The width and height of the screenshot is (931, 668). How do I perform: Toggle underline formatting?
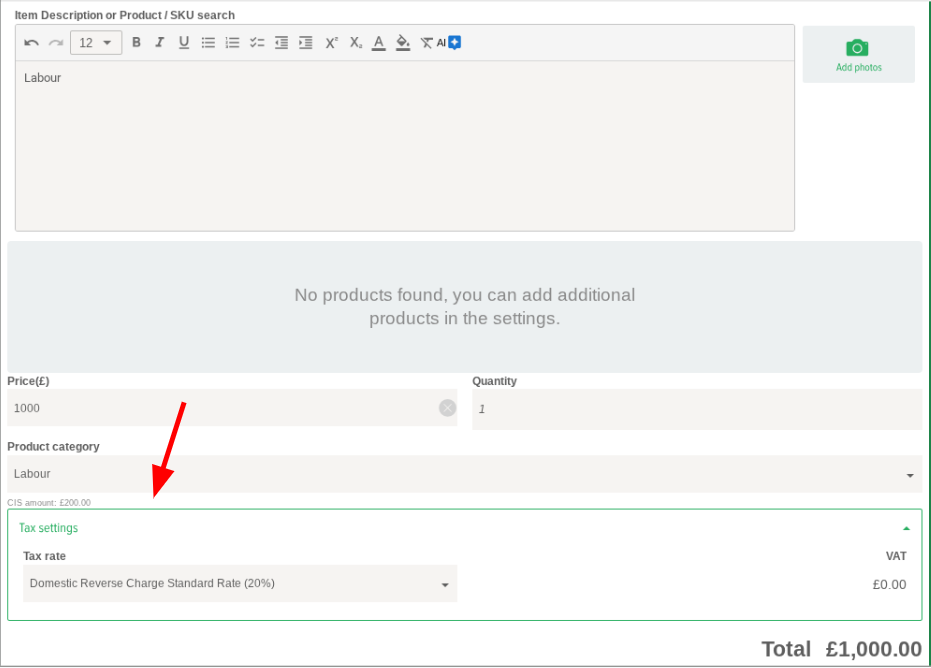coord(184,43)
